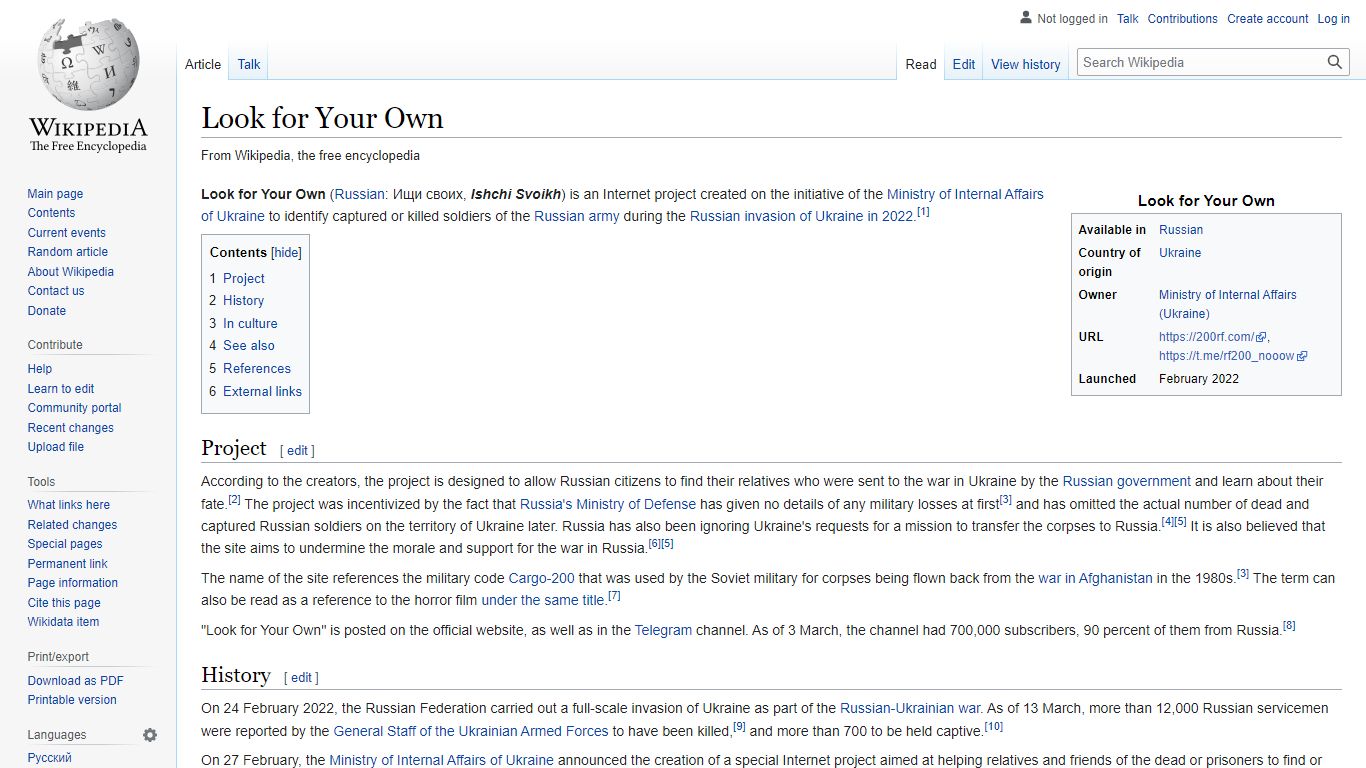Open infobox Ukraine link
This screenshot has height=768, width=1366.
pos(1180,253)
